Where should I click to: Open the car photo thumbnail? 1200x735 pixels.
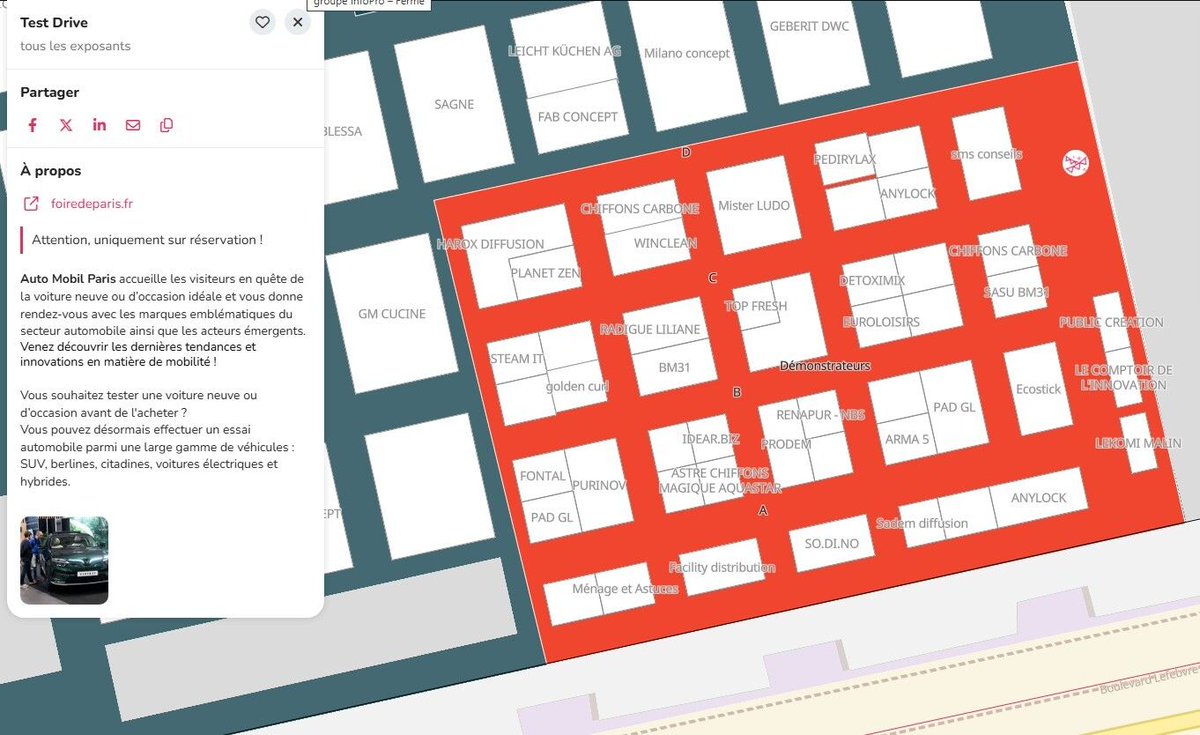[64, 560]
